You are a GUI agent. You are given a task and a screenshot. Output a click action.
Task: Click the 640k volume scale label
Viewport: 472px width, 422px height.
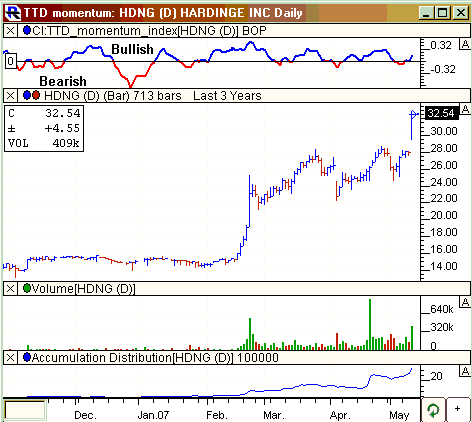[442, 309]
